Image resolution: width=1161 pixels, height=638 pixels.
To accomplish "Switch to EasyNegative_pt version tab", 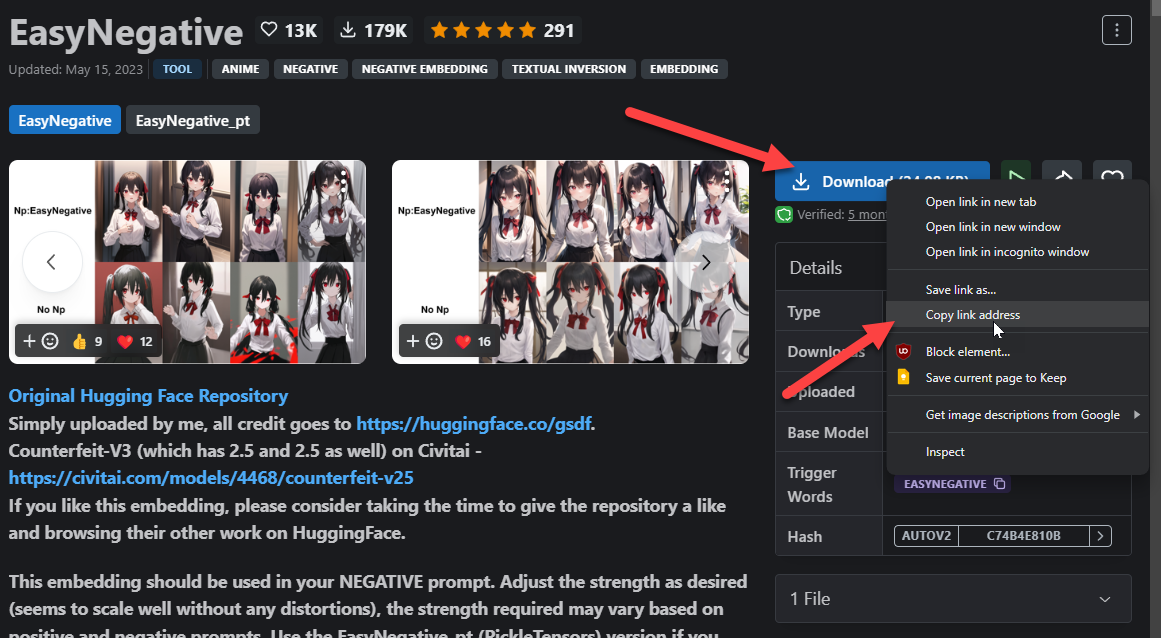I will tap(193, 120).
